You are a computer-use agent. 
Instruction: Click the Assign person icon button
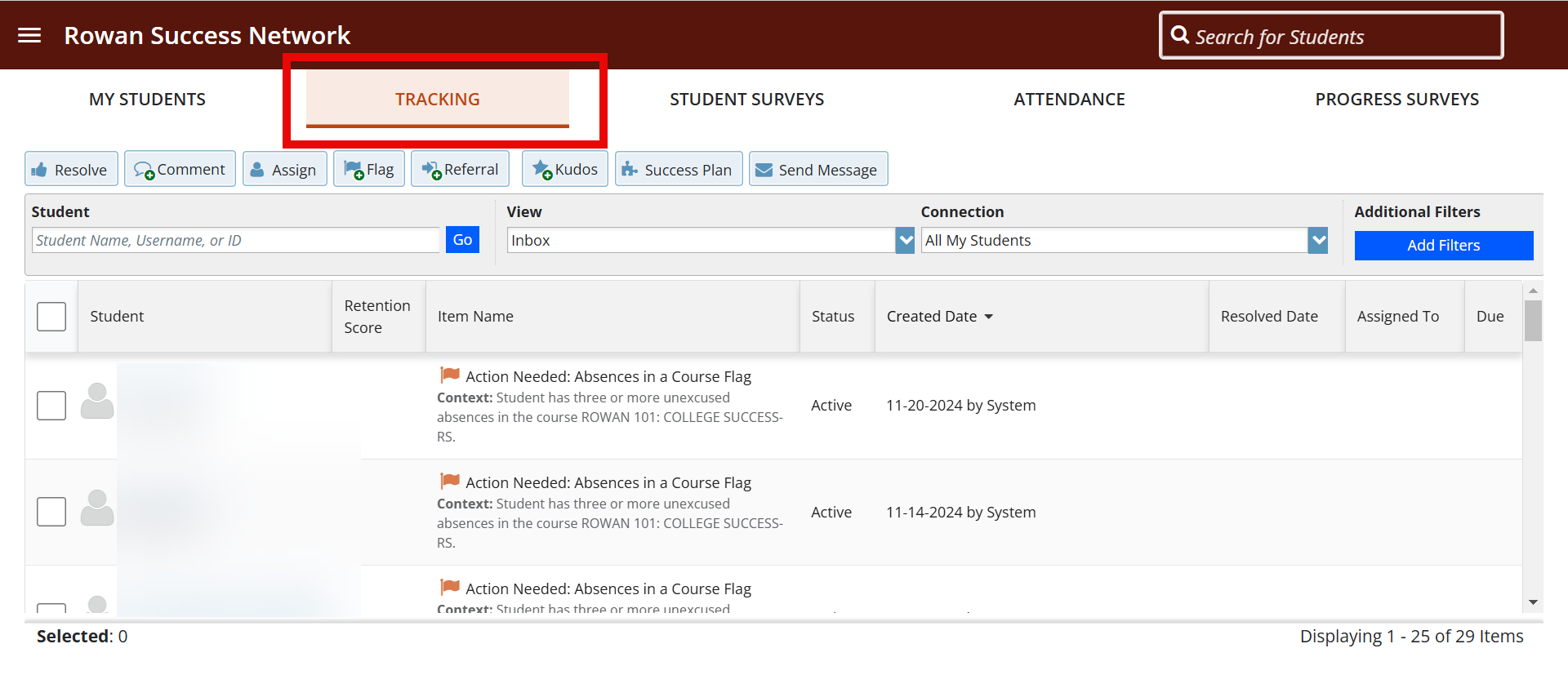point(285,169)
